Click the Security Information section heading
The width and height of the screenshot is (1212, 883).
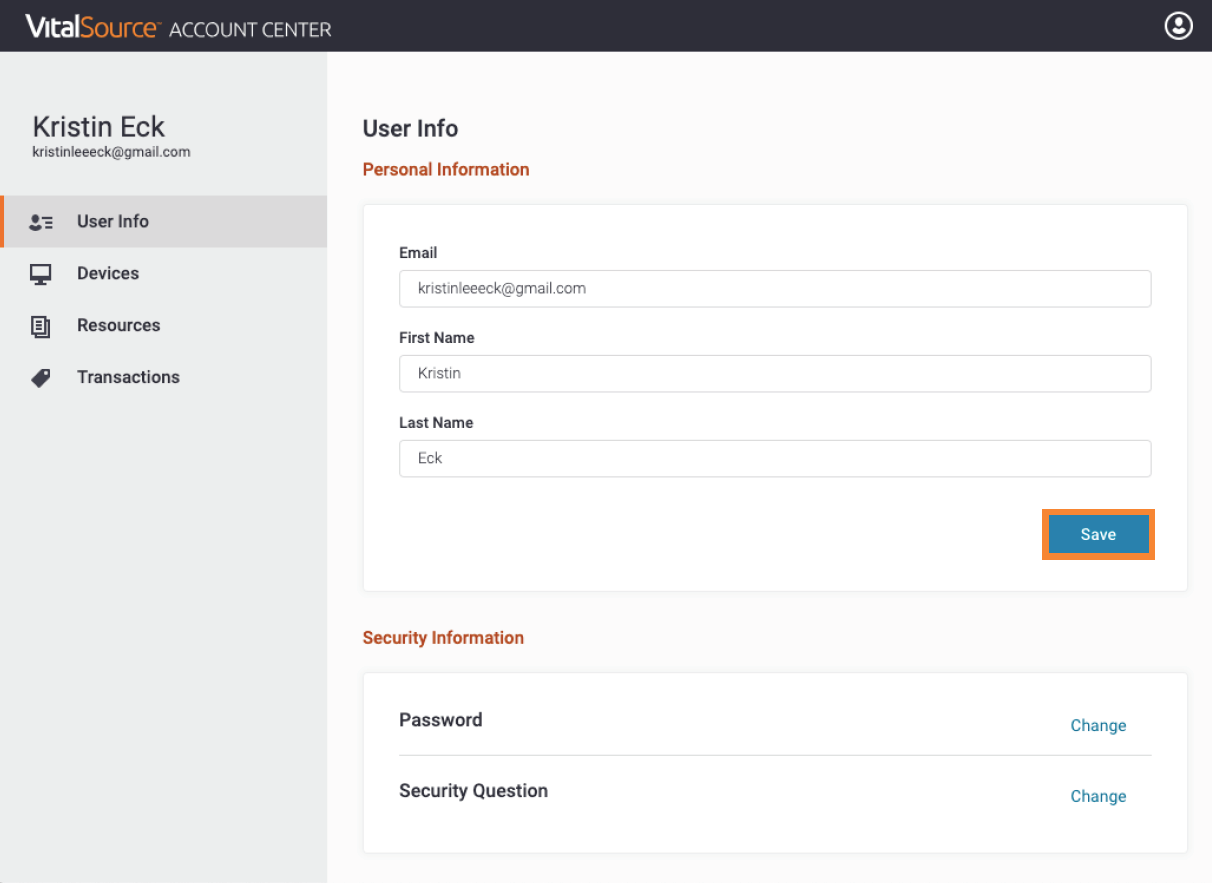click(443, 638)
